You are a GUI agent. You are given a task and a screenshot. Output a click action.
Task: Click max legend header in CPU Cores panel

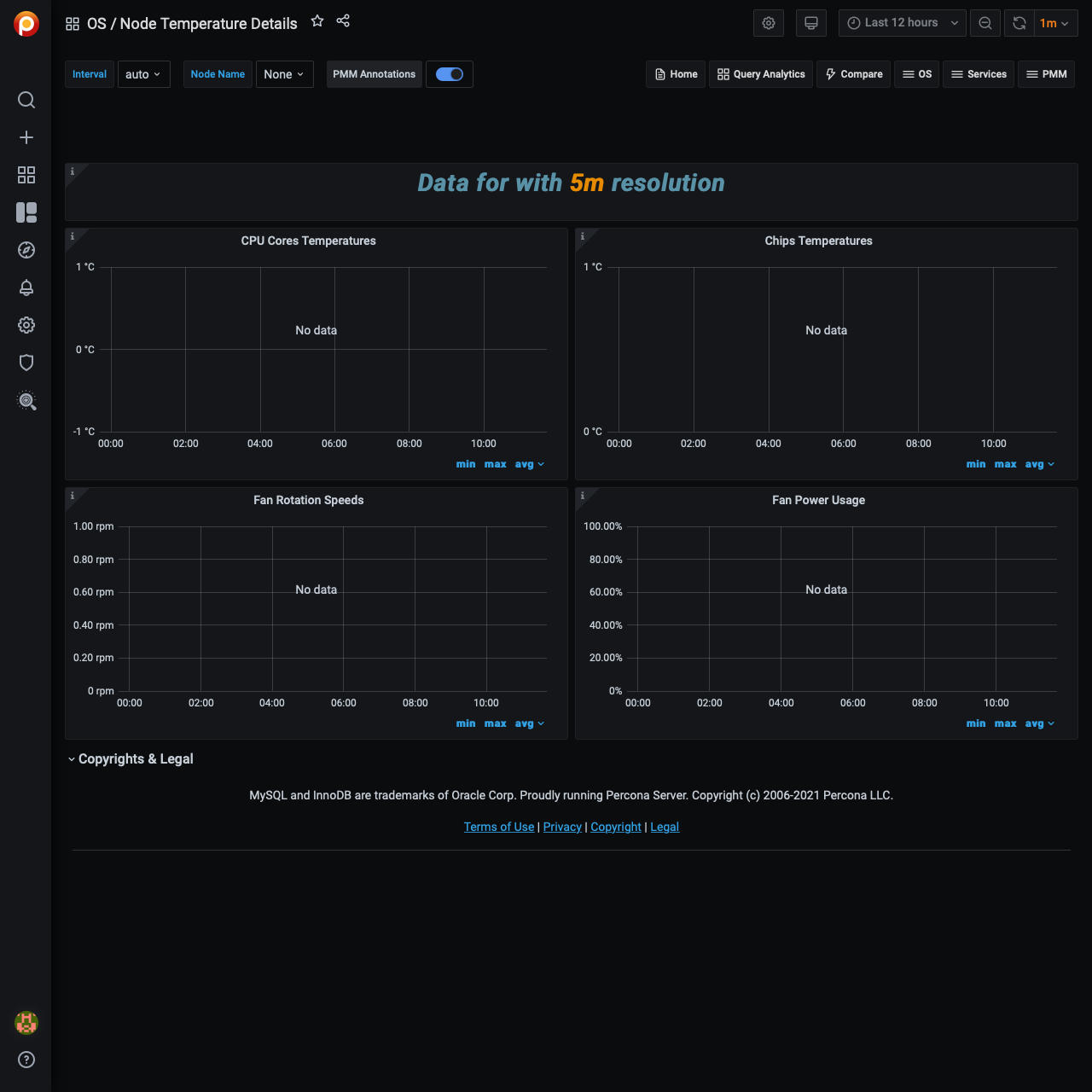(x=495, y=464)
